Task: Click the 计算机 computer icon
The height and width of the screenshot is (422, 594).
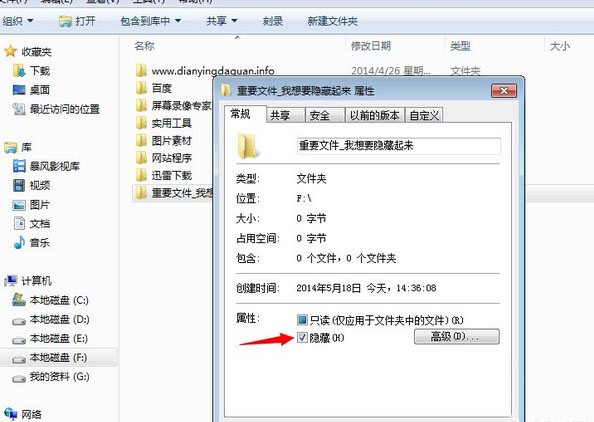Action: 11,281
